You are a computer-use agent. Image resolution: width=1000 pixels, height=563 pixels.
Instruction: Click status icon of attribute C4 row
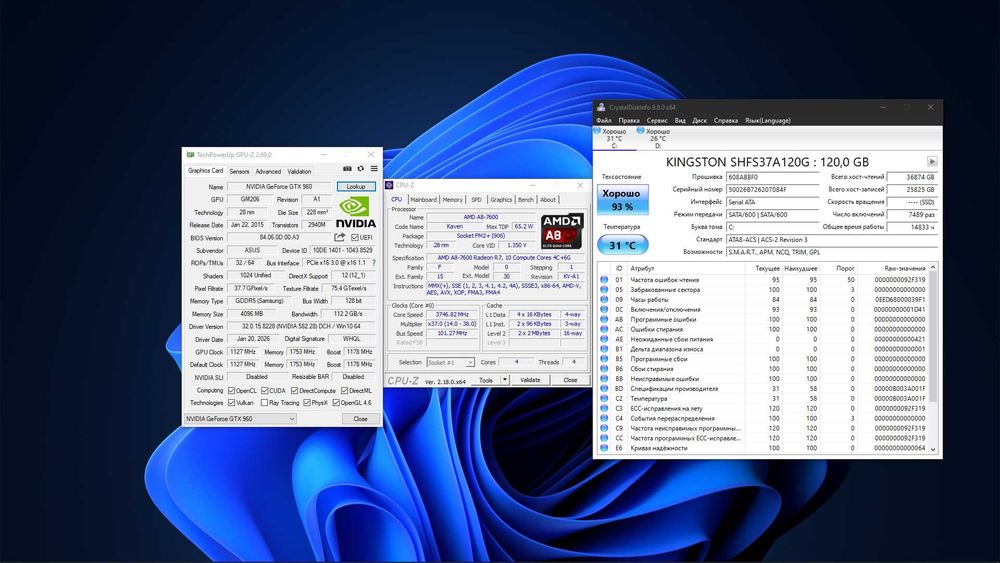click(604, 418)
